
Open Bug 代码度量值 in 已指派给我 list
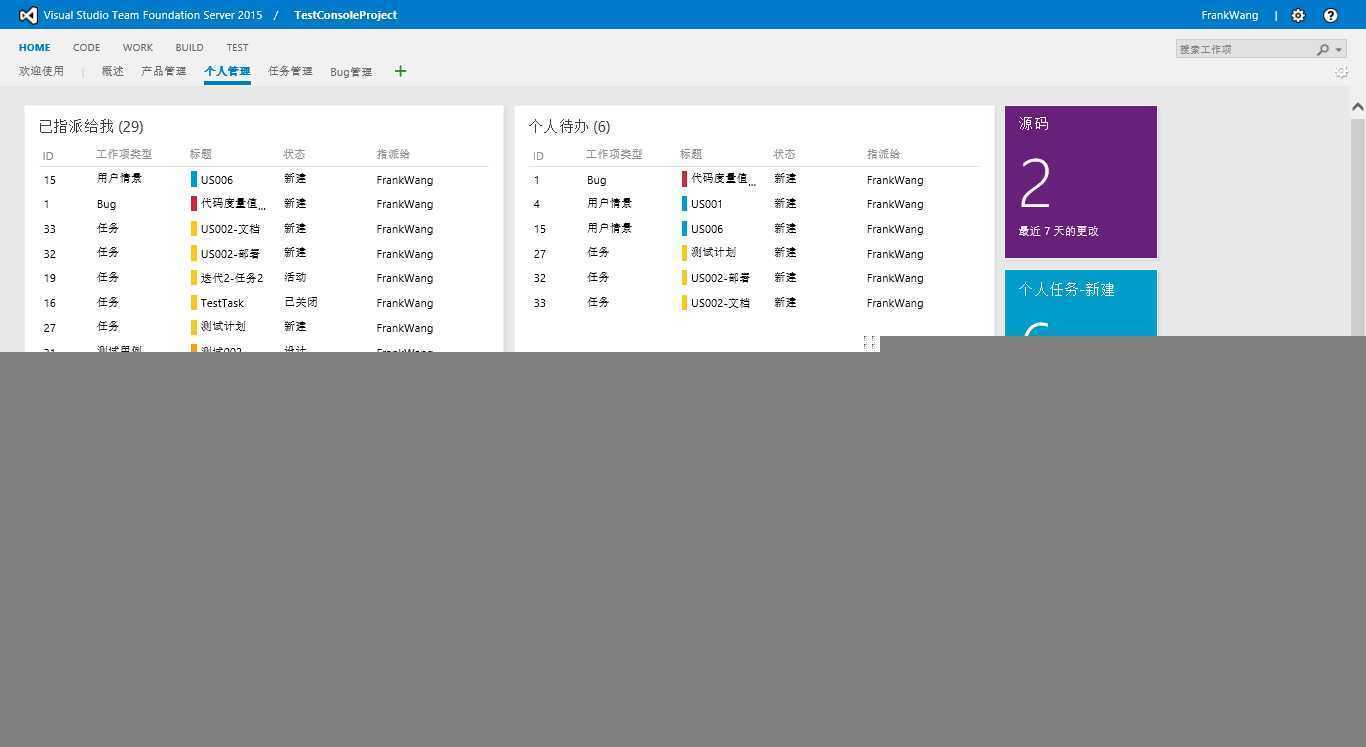pyautogui.click(x=233, y=204)
